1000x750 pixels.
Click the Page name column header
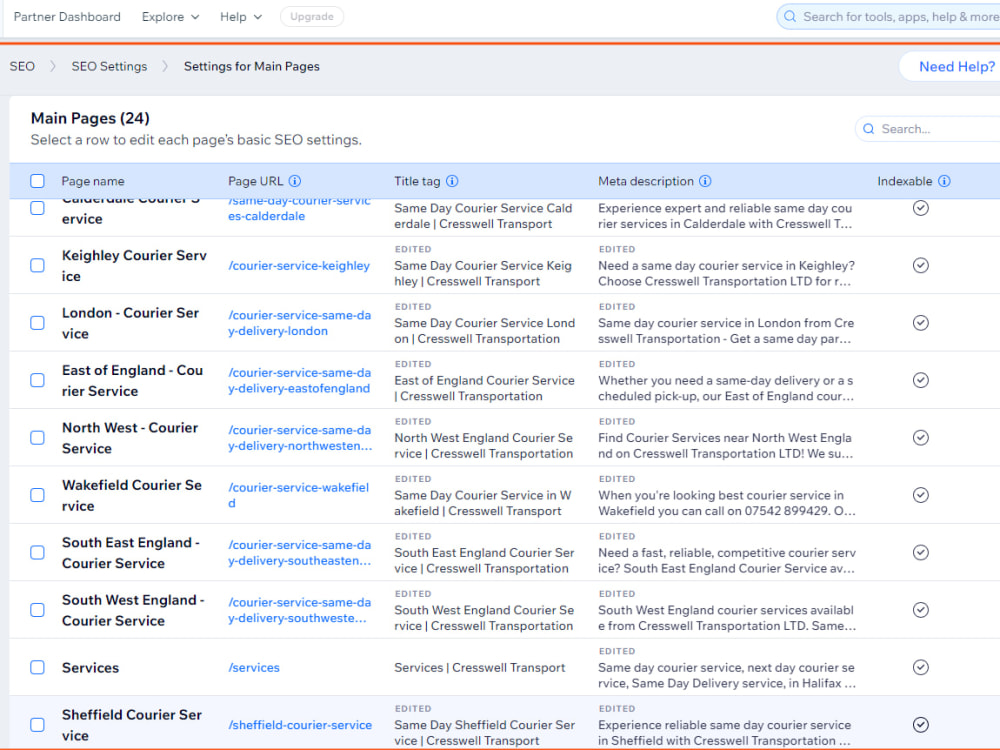coord(93,181)
